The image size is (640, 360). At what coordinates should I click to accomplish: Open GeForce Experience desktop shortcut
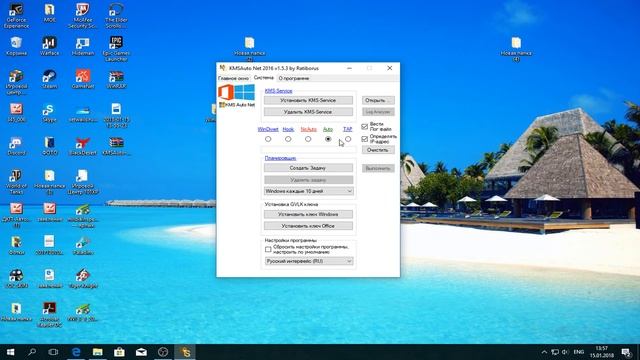pyautogui.click(x=16, y=16)
